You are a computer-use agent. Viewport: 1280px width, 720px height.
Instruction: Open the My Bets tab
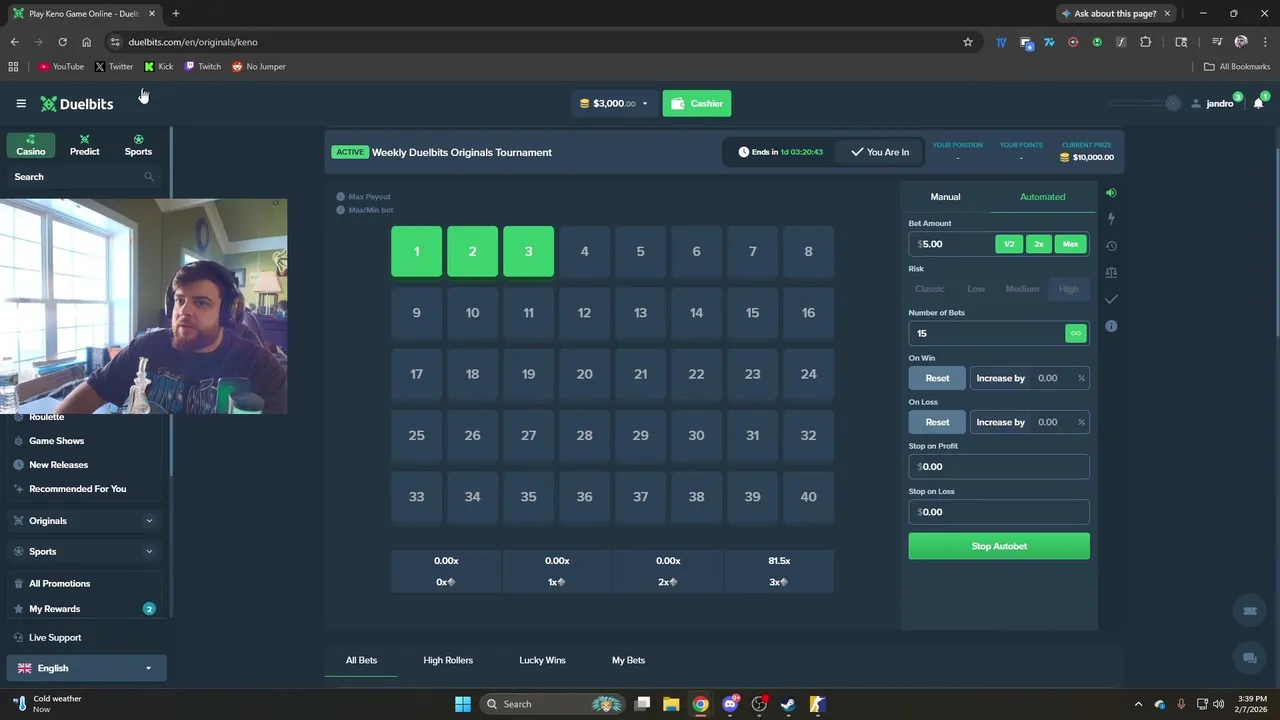coord(628,660)
